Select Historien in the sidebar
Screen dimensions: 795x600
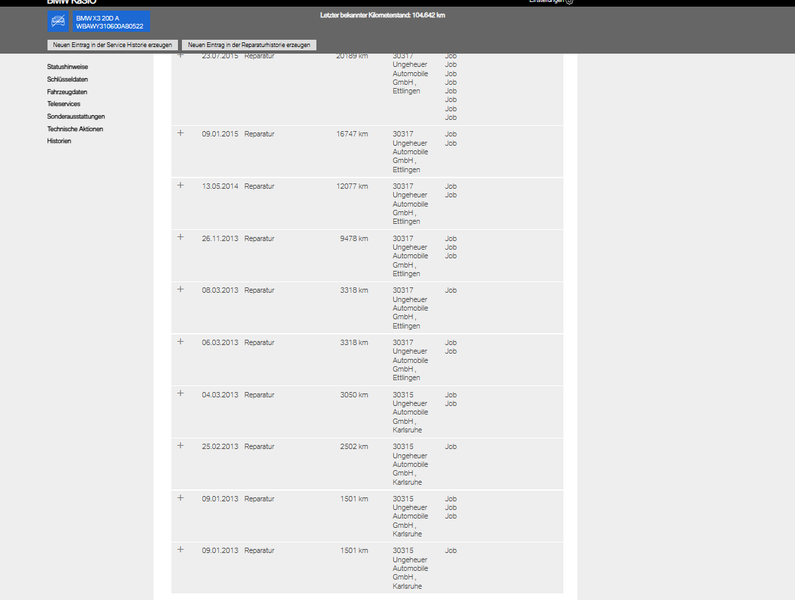point(59,142)
